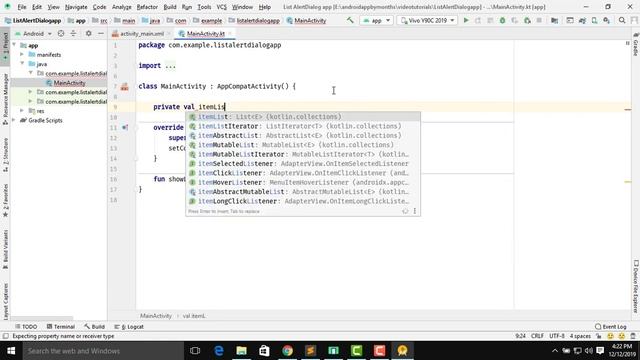640x360 pixels.
Task: Open the Build menu
Action: [170, 7]
